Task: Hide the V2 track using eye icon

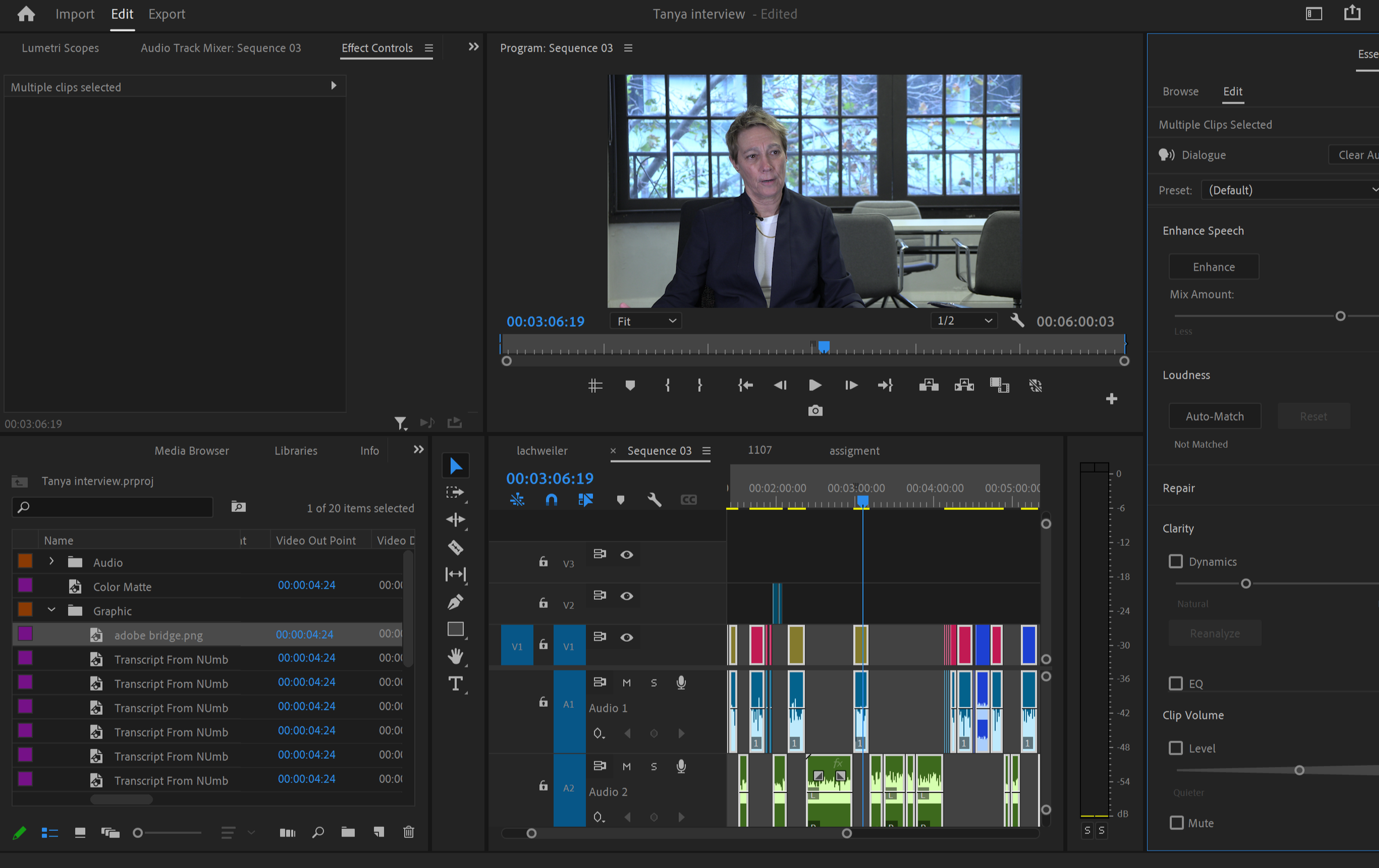Action: click(x=627, y=596)
